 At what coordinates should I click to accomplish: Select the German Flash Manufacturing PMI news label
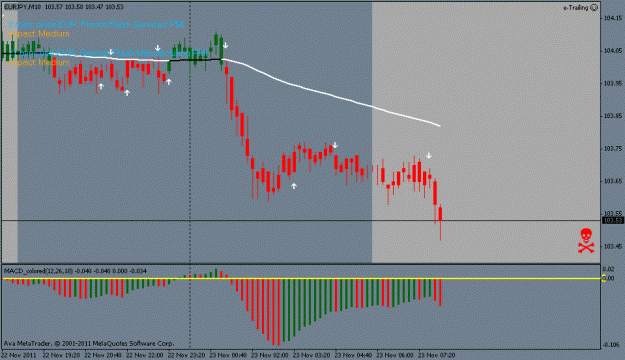point(108,53)
